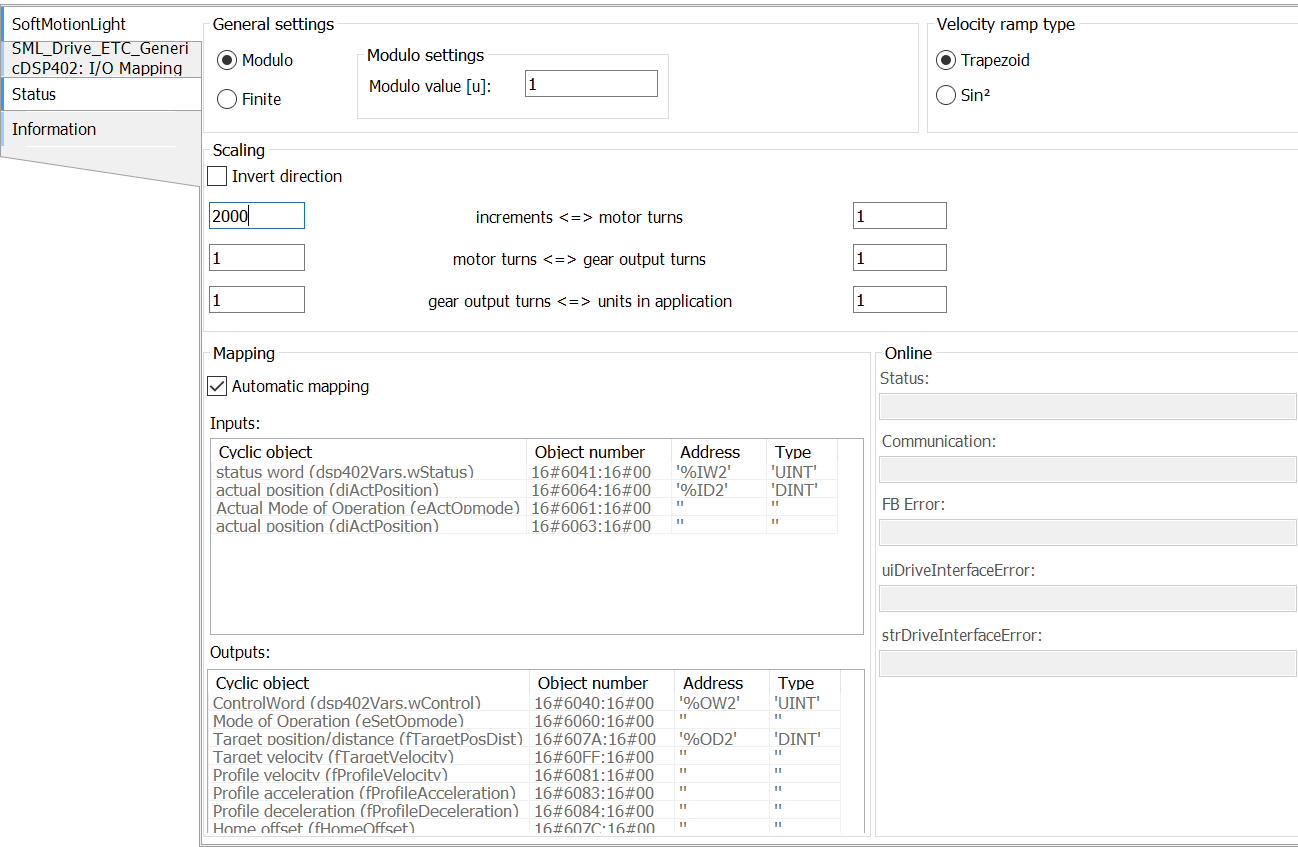Select the status word row in Inputs
Screen dimensions: 1298x847
(345, 472)
